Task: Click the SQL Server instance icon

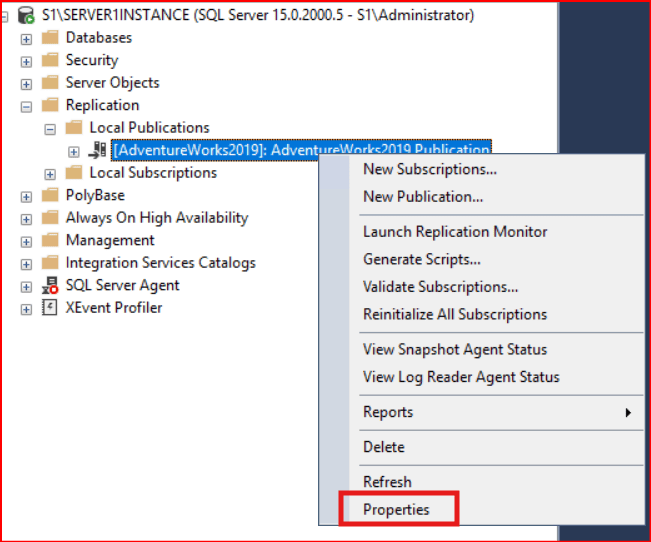Action: (x=26, y=15)
